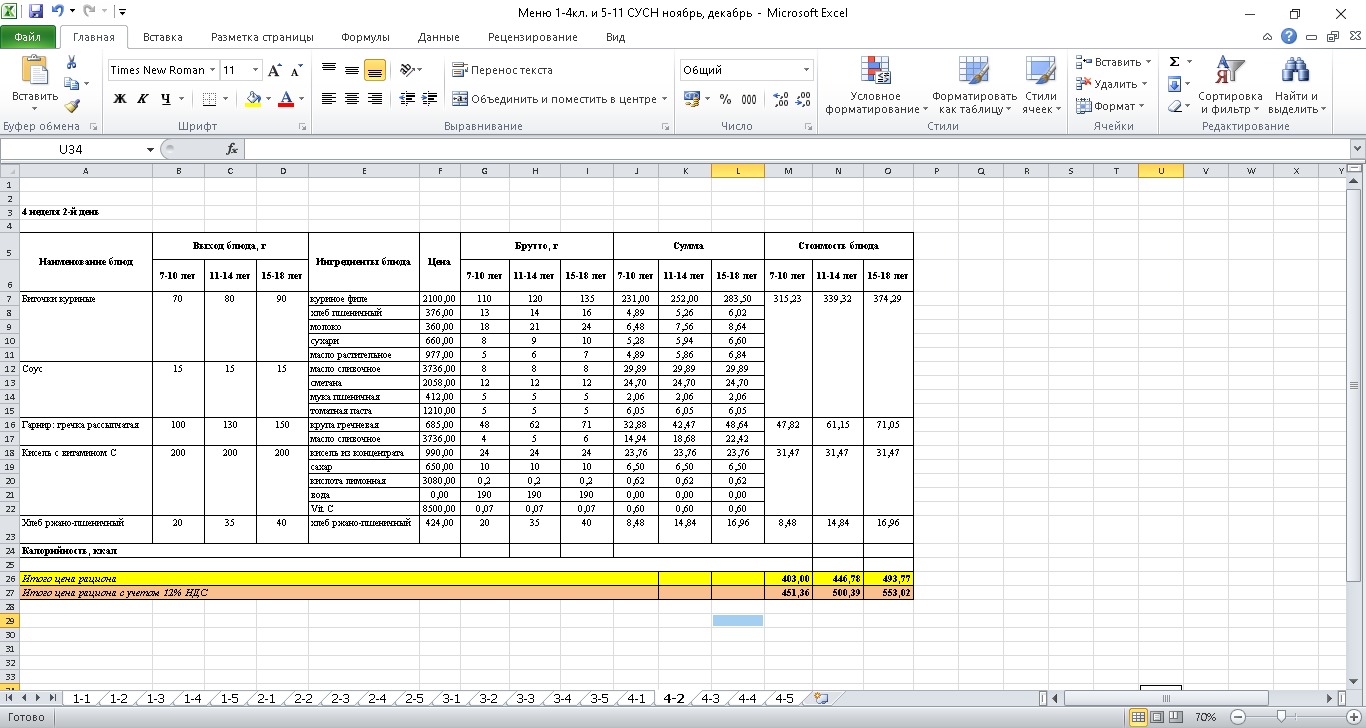Open the Merge and Center dropdown arrow
The width and height of the screenshot is (1366, 728).
click(664, 99)
